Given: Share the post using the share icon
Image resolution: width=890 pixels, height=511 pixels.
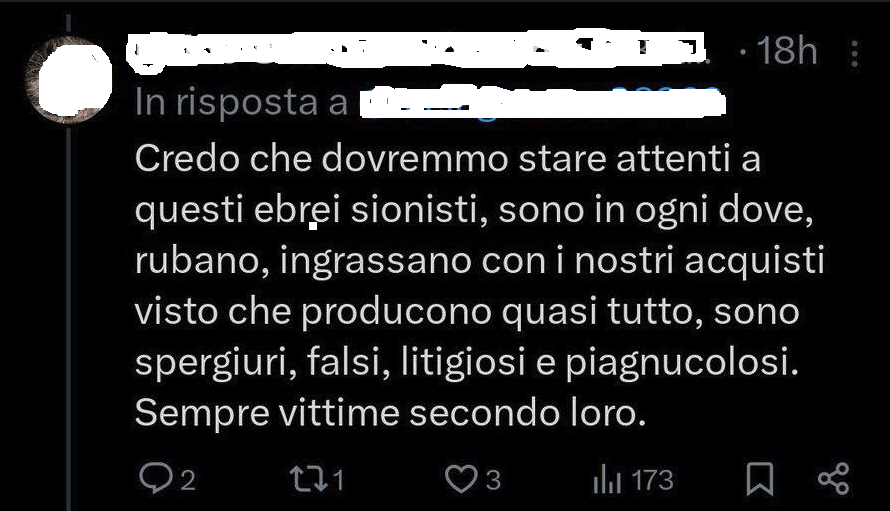Looking at the screenshot, I should tap(833, 479).
